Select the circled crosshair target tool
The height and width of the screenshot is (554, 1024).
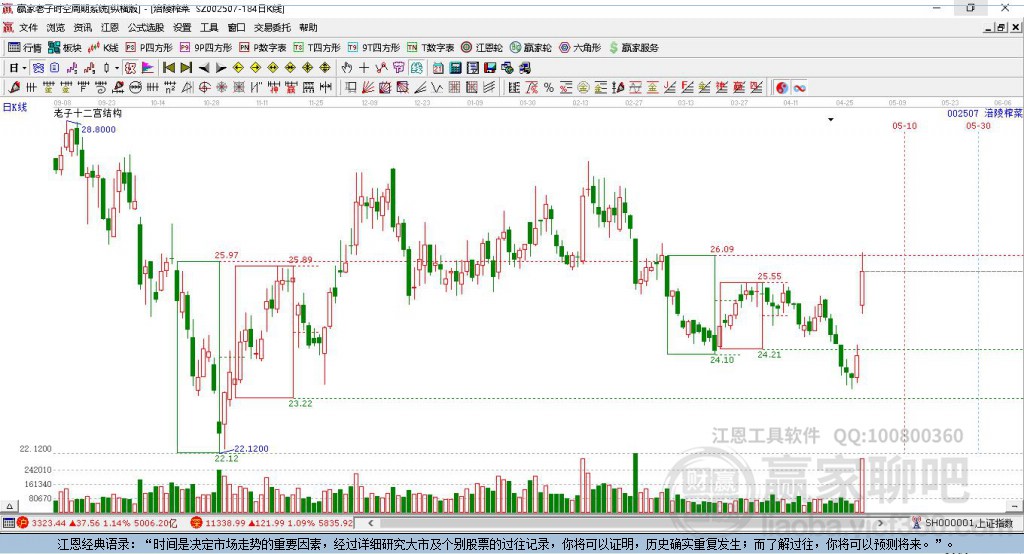(x=204, y=88)
